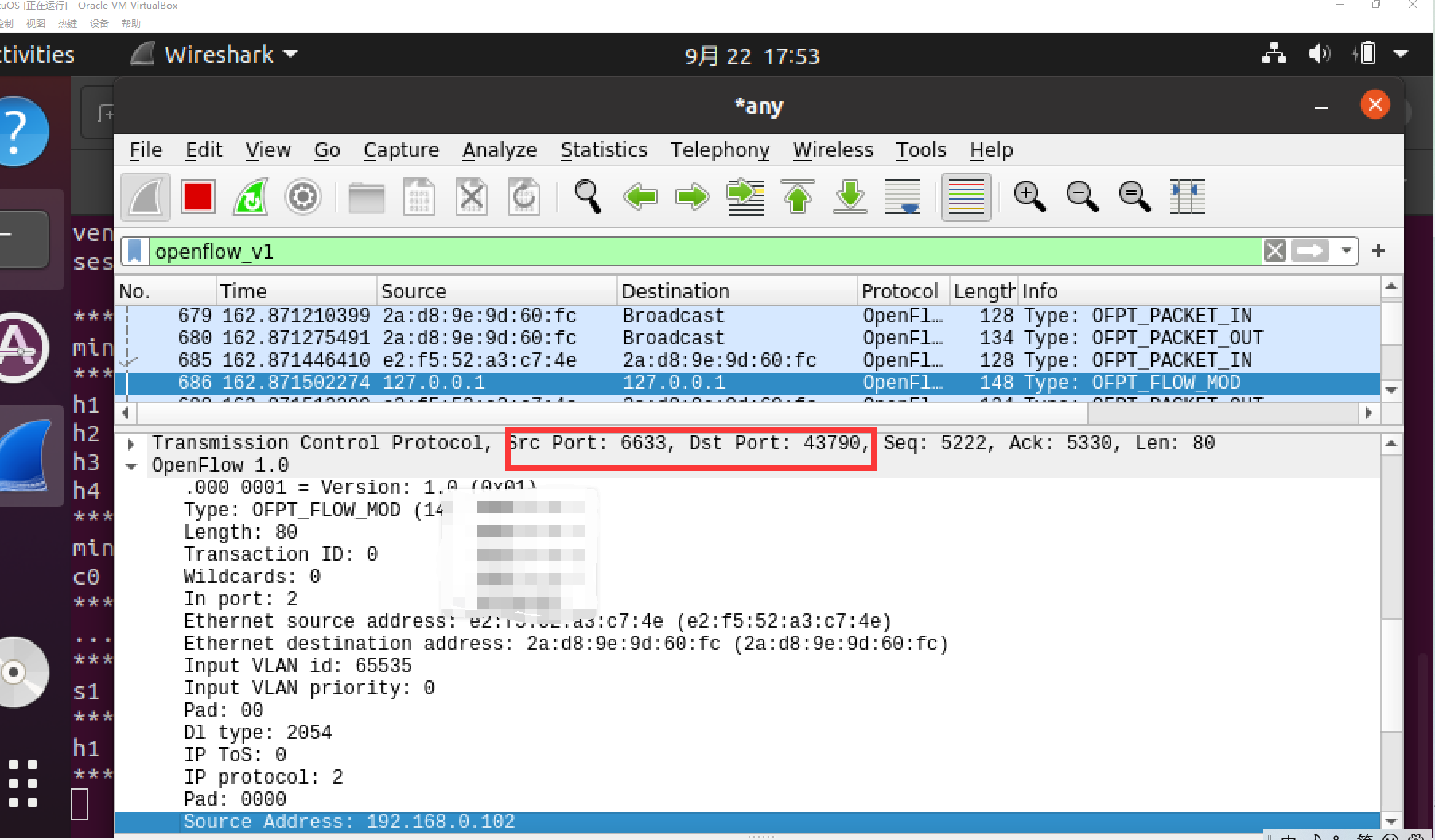Open capture options gear icon
Screen dimensions: 1435x840
(303, 196)
